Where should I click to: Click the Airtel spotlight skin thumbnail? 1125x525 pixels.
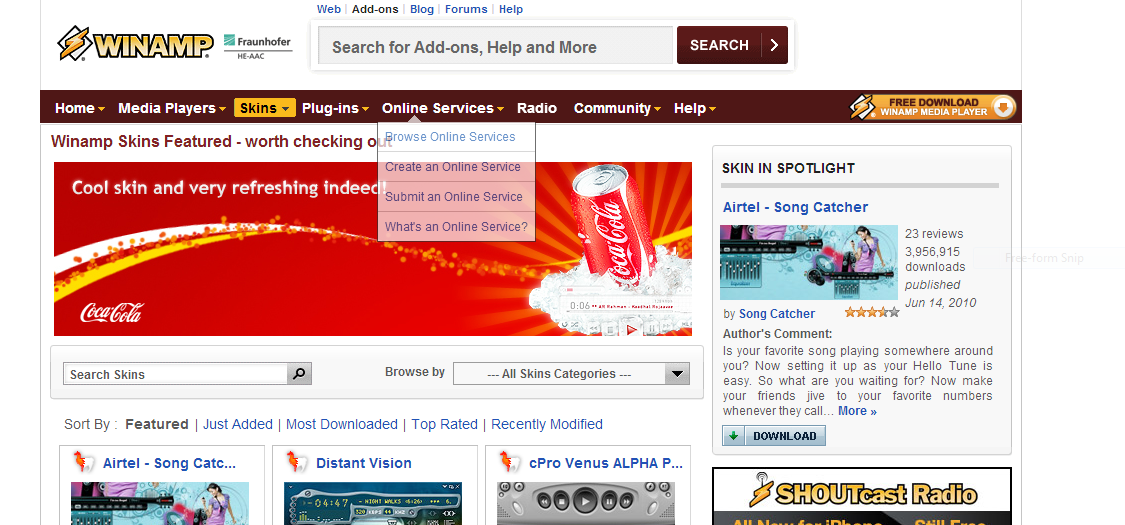pos(809,262)
